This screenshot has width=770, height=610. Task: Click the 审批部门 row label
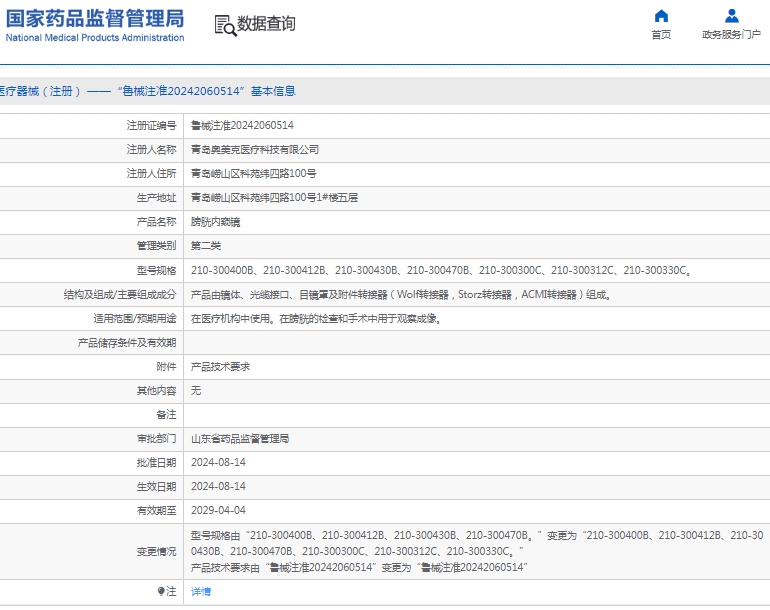(156, 439)
